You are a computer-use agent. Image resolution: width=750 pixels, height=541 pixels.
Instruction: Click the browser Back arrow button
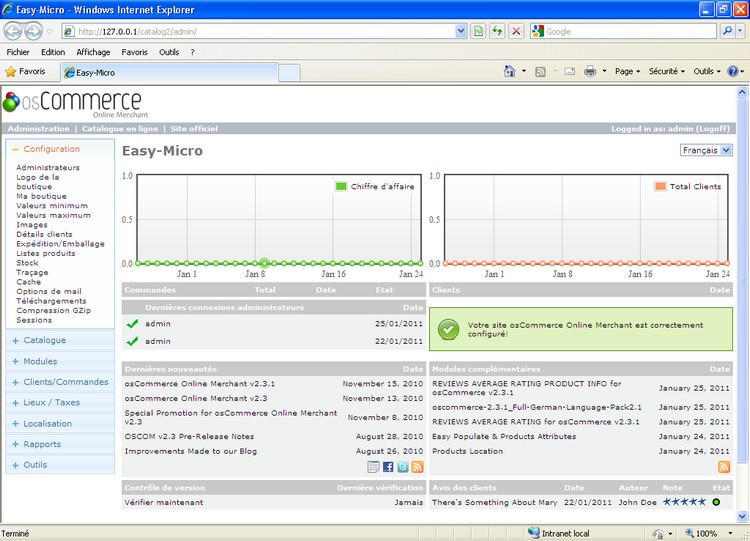[13, 32]
